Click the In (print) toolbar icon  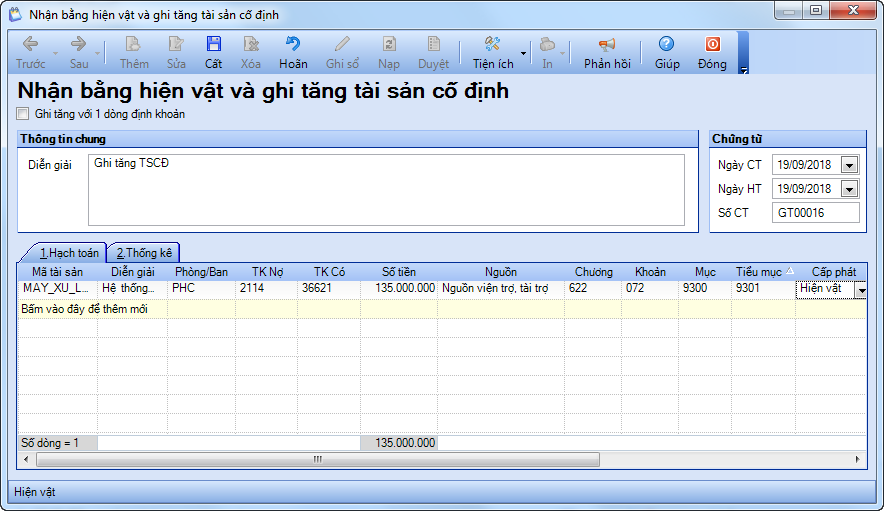point(547,52)
